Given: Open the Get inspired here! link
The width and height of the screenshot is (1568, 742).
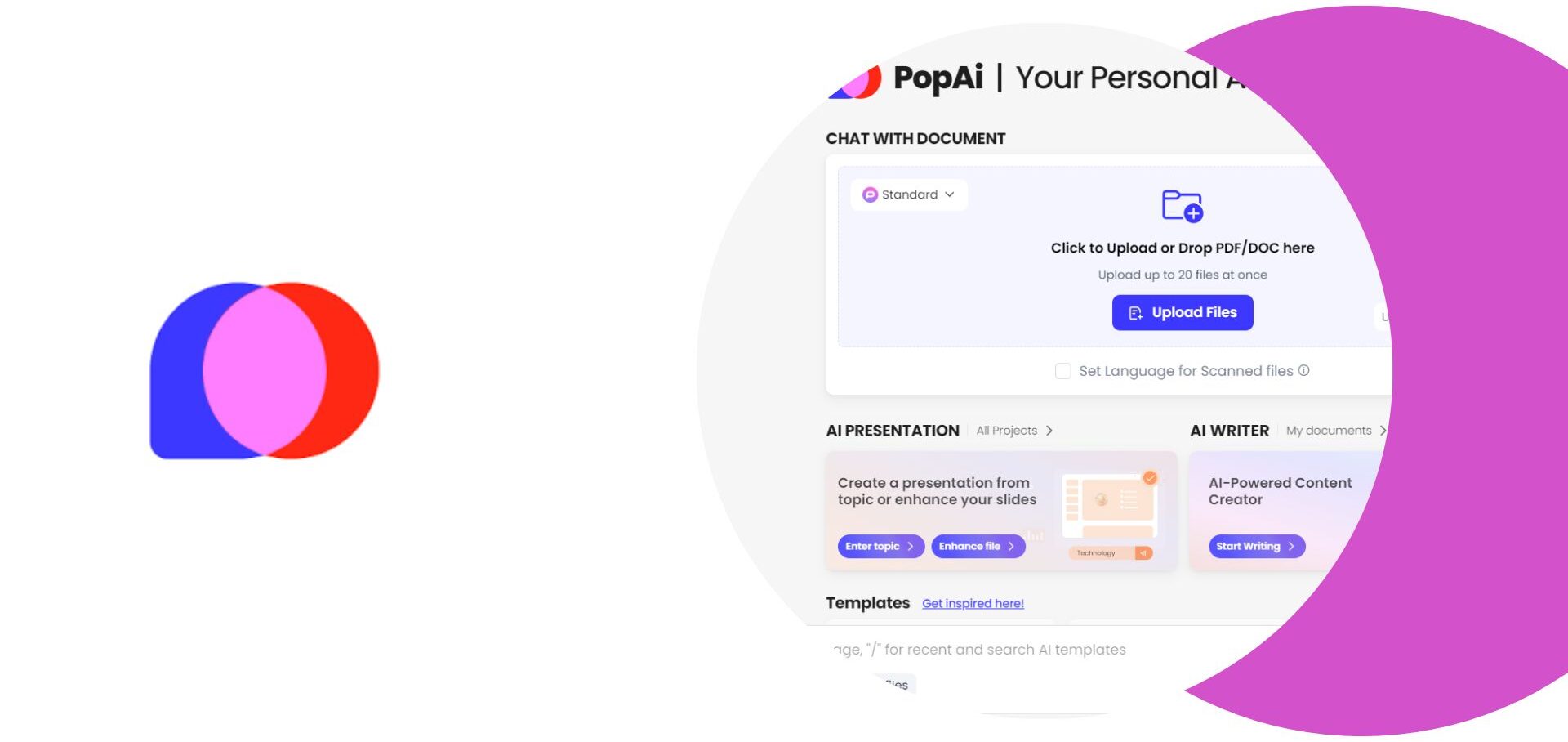Looking at the screenshot, I should tap(973, 603).
